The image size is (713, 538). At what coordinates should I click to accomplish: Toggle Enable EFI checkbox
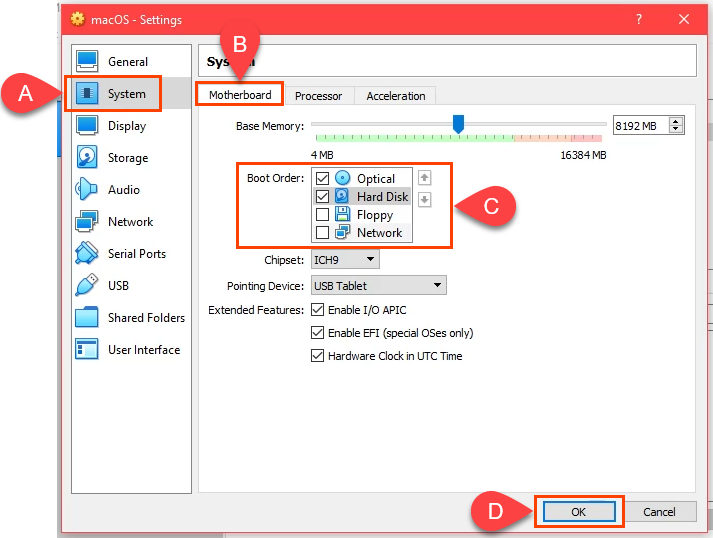317,332
